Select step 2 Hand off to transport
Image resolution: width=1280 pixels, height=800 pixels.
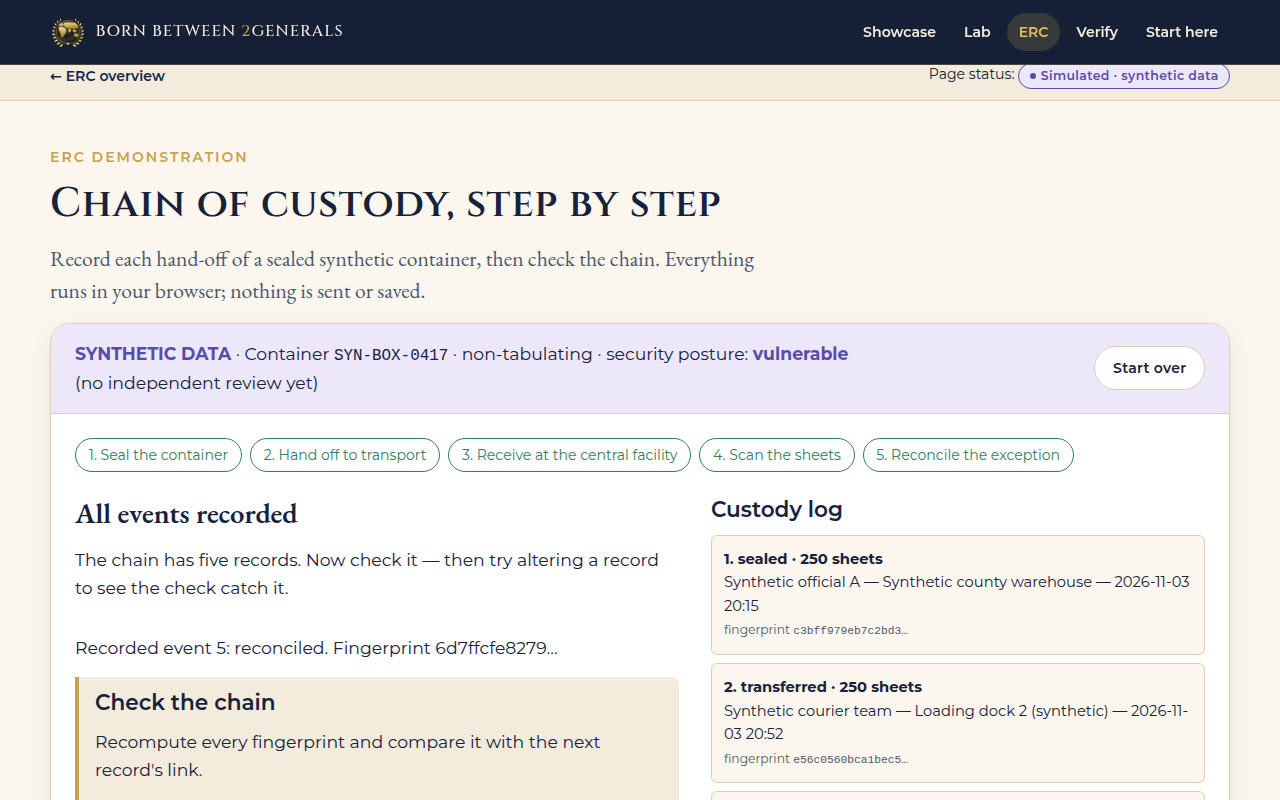[x=345, y=455]
